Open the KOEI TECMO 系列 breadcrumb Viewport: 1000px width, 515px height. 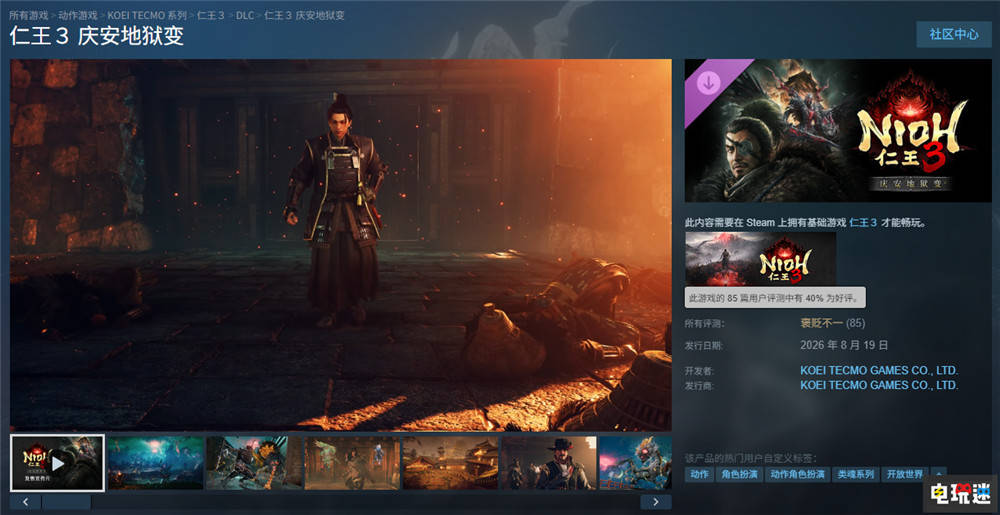click(x=147, y=15)
